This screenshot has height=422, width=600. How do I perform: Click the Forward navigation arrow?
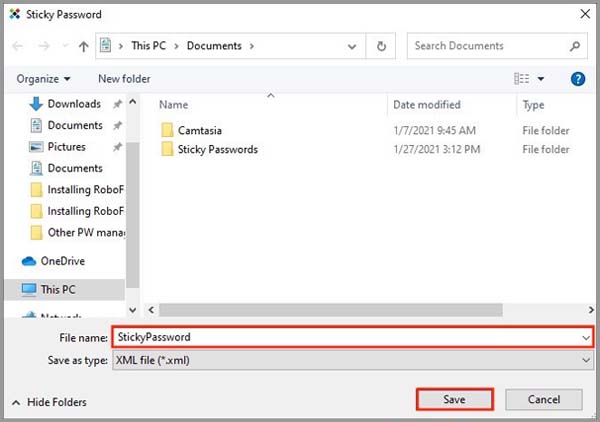click(x=44, y=46)
